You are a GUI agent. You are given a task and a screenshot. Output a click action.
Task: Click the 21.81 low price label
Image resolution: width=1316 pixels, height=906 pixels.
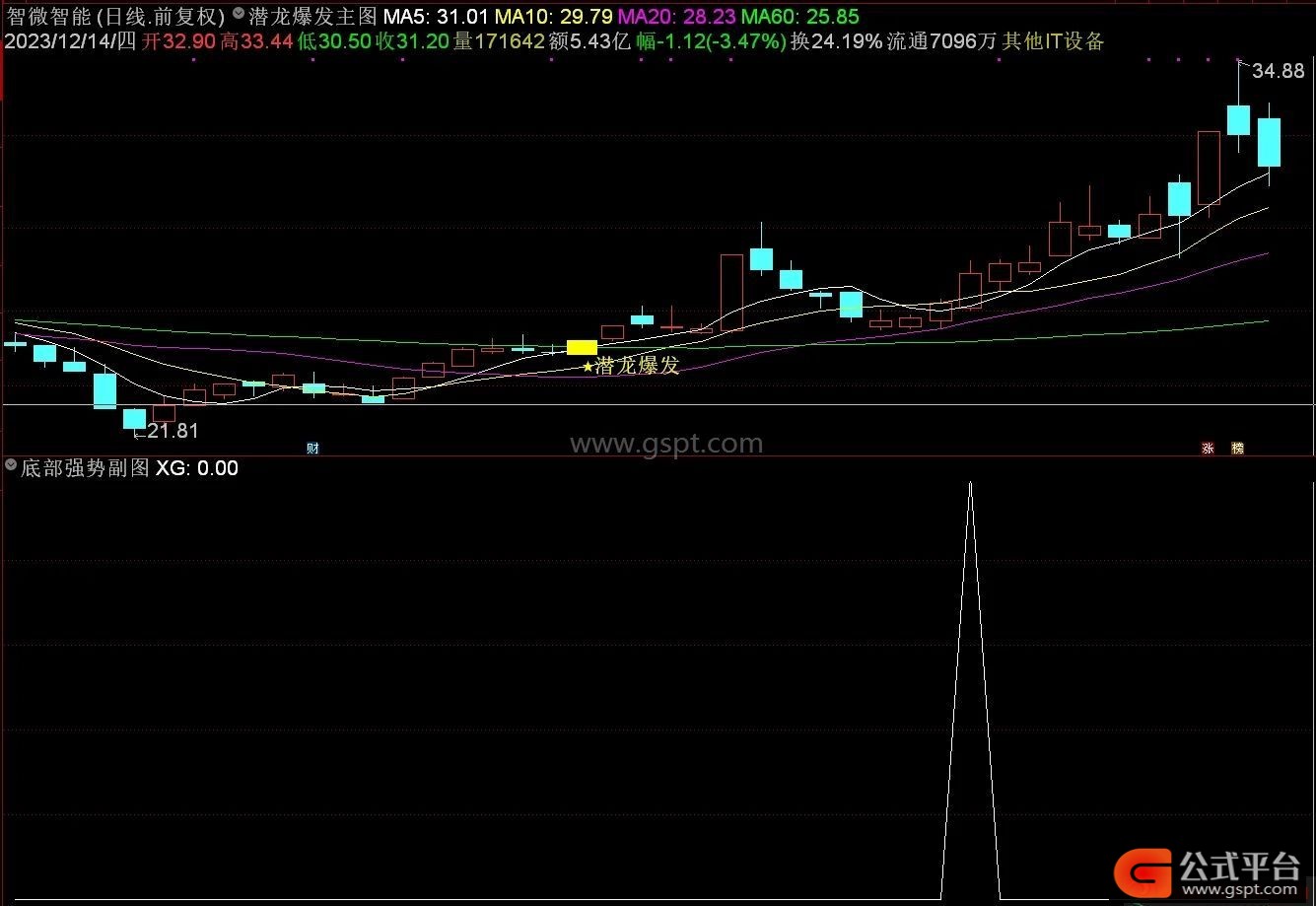coord(173,431)
